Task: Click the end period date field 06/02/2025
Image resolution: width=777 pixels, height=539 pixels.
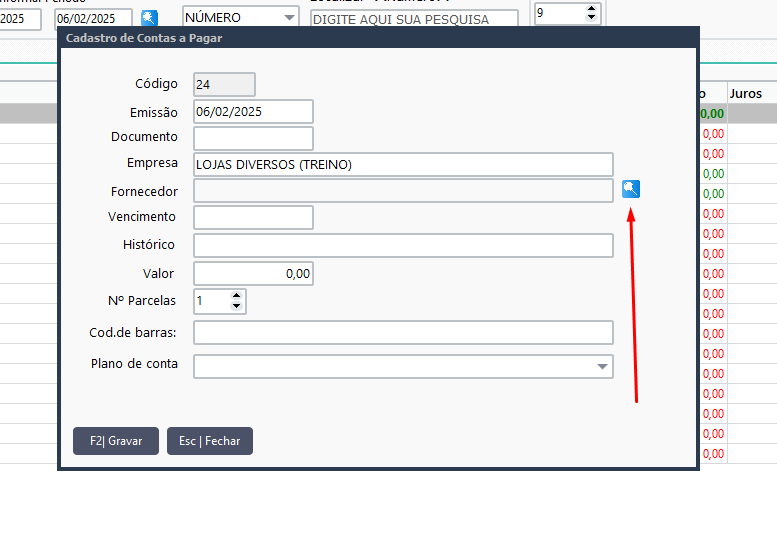Action: pyautogui.click(x=93, y=19)
